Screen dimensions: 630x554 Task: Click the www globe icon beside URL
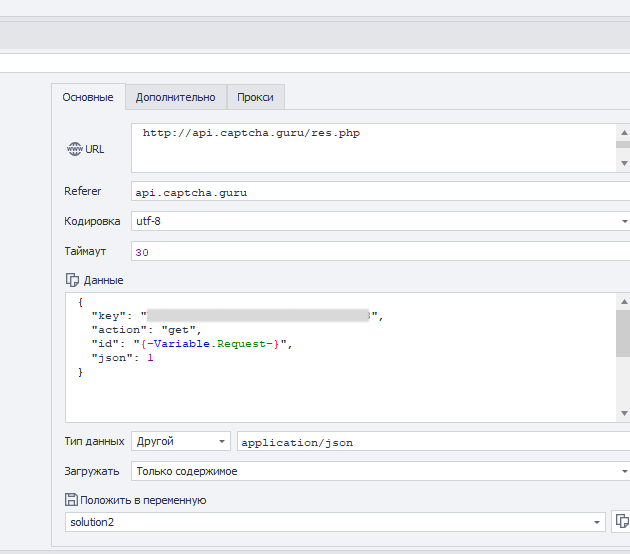coord(74,149)
